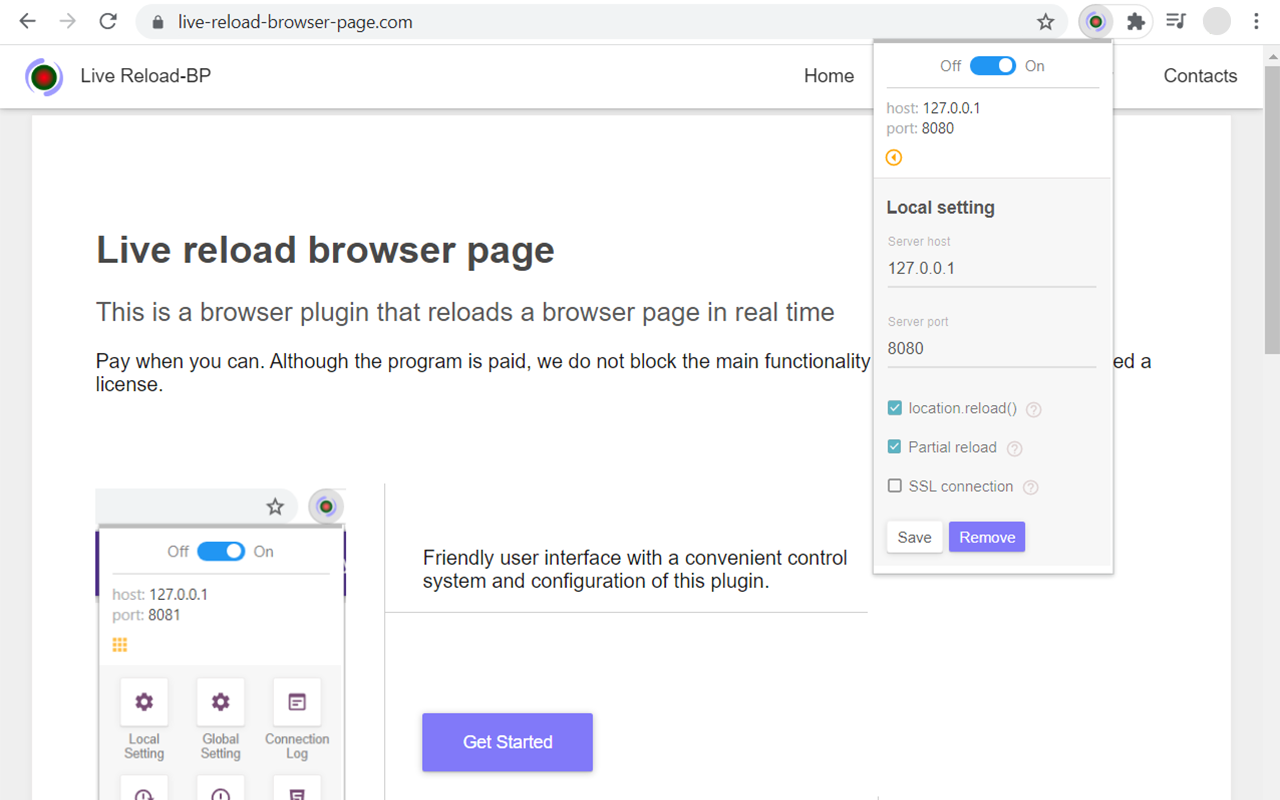Enable the SSL connection checkbox
Viewport: 1280px width, 800px height.
(x=894, y=485)
